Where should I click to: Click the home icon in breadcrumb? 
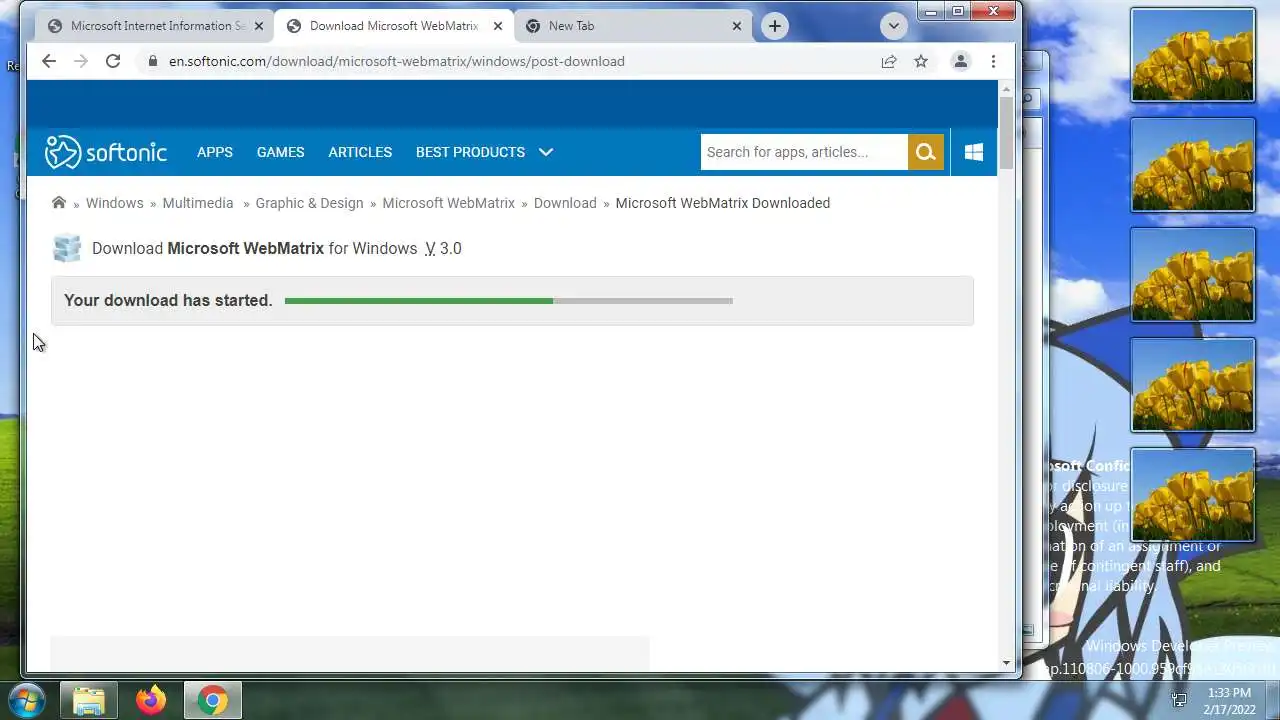(x=59, y=202)
